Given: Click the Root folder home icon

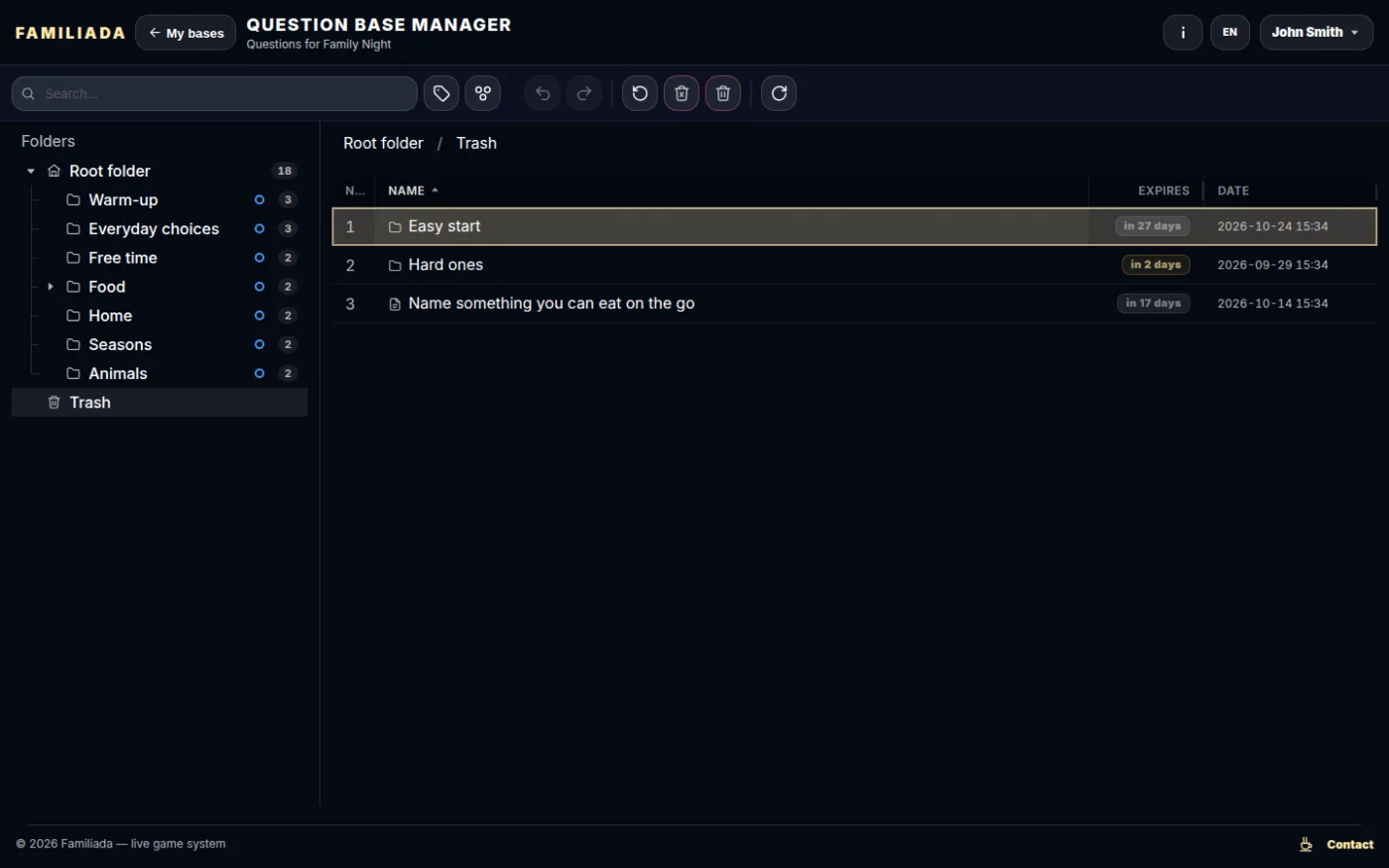Looking at the screenshot, I should coord(55,171).
